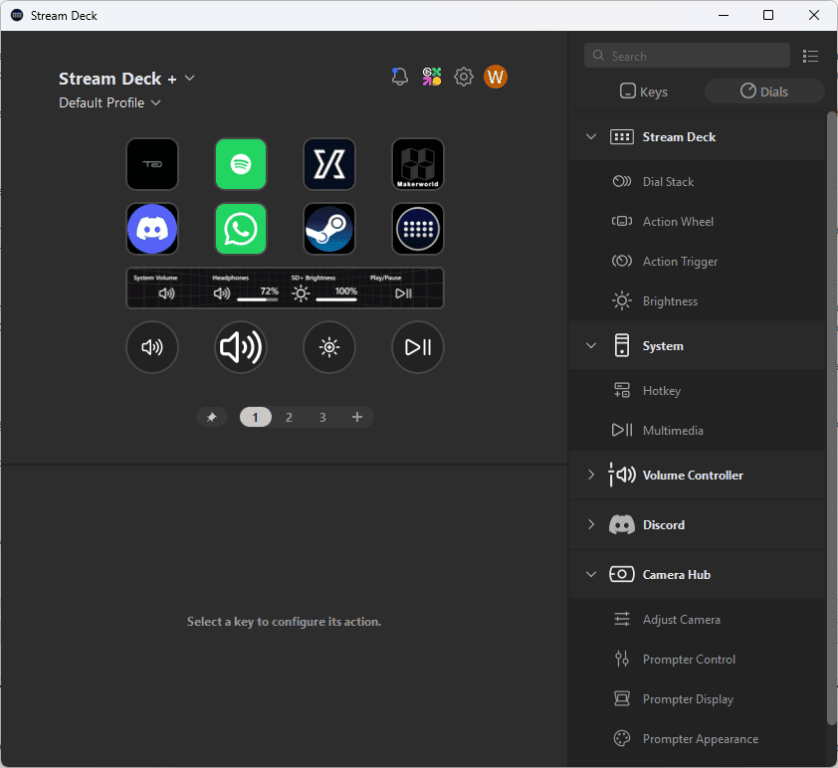Select the Steam key icon
The image size is (838, 768).
329,229
